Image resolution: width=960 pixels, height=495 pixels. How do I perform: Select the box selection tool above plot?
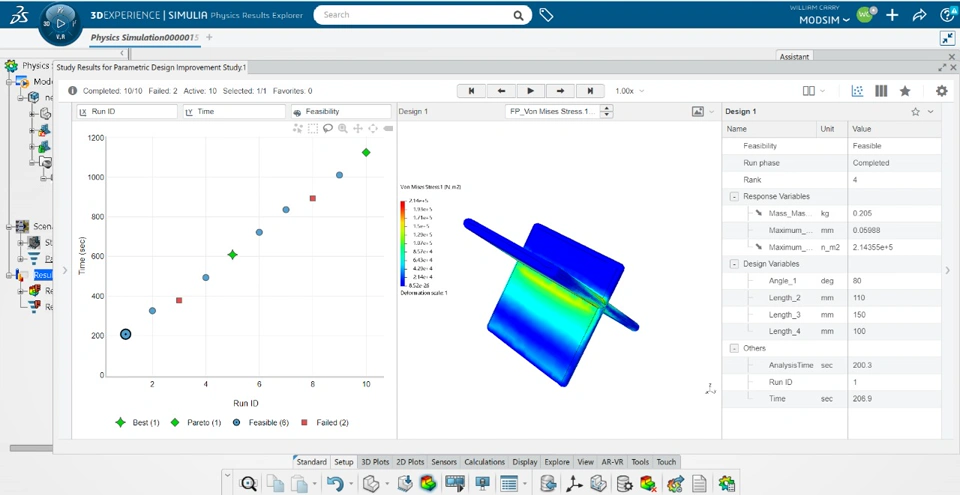coord(313,128)
